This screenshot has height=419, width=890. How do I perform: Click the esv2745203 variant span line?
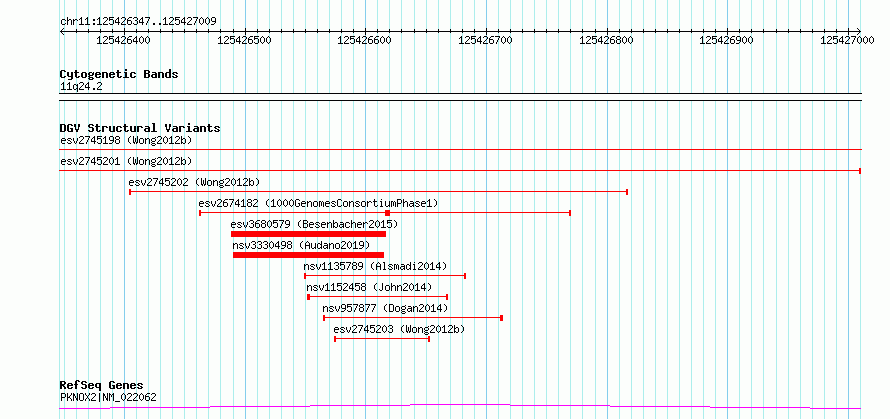382,339
